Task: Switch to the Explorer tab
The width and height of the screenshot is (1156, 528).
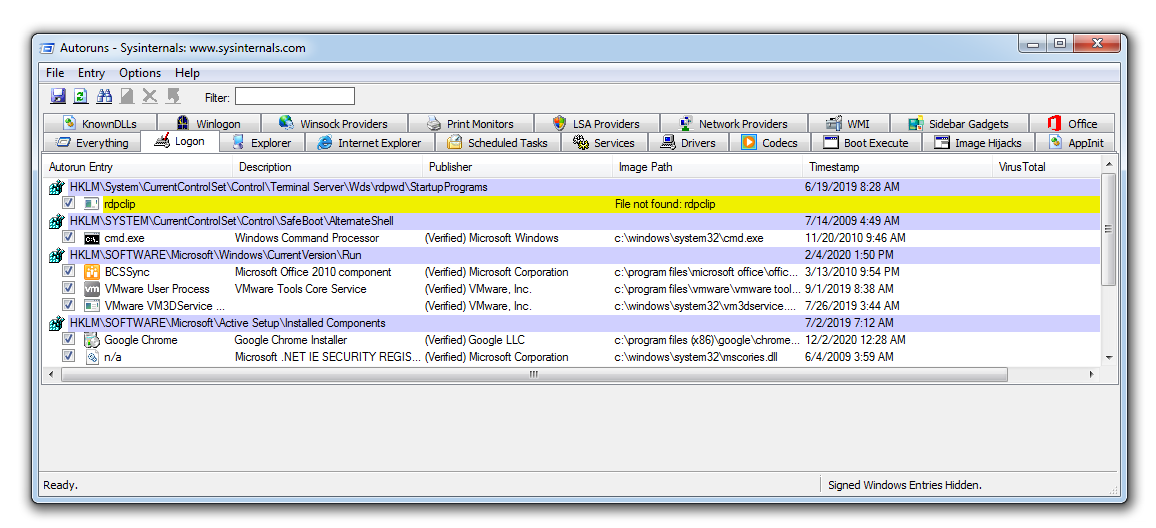Action: [262, 143]
